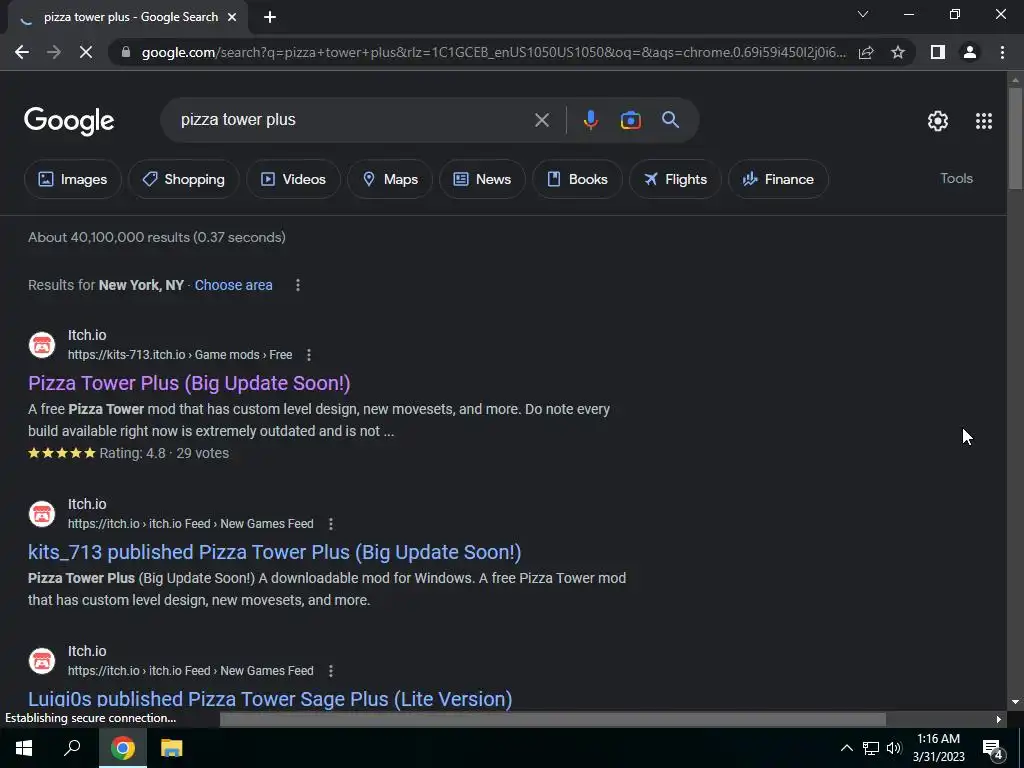This screenshot has height=768, width=1024.
Task: Open File Explorer from taskbar
Action: 171,748
